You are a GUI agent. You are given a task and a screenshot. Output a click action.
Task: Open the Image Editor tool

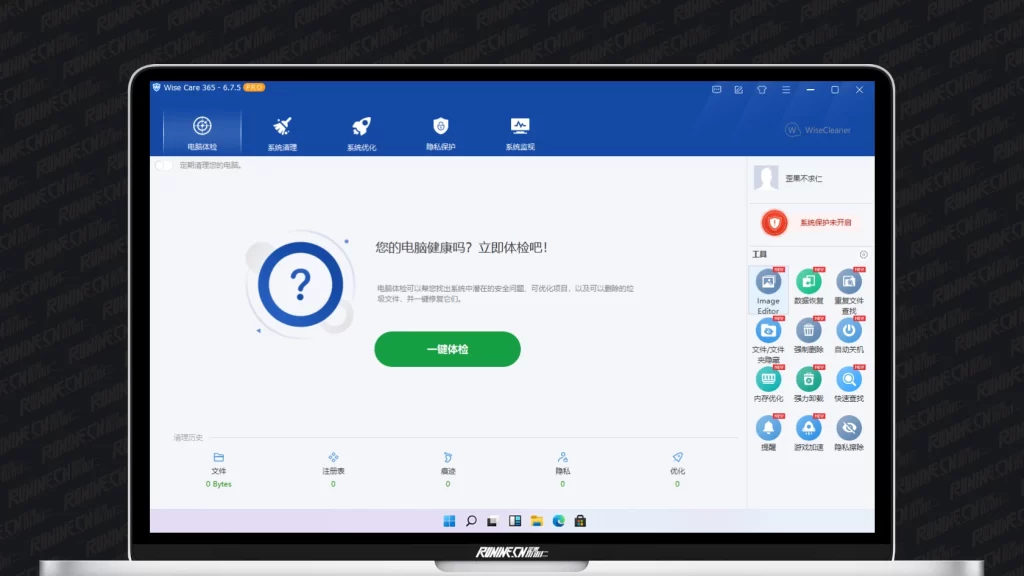pyautogui.click(x=768, y=283)
